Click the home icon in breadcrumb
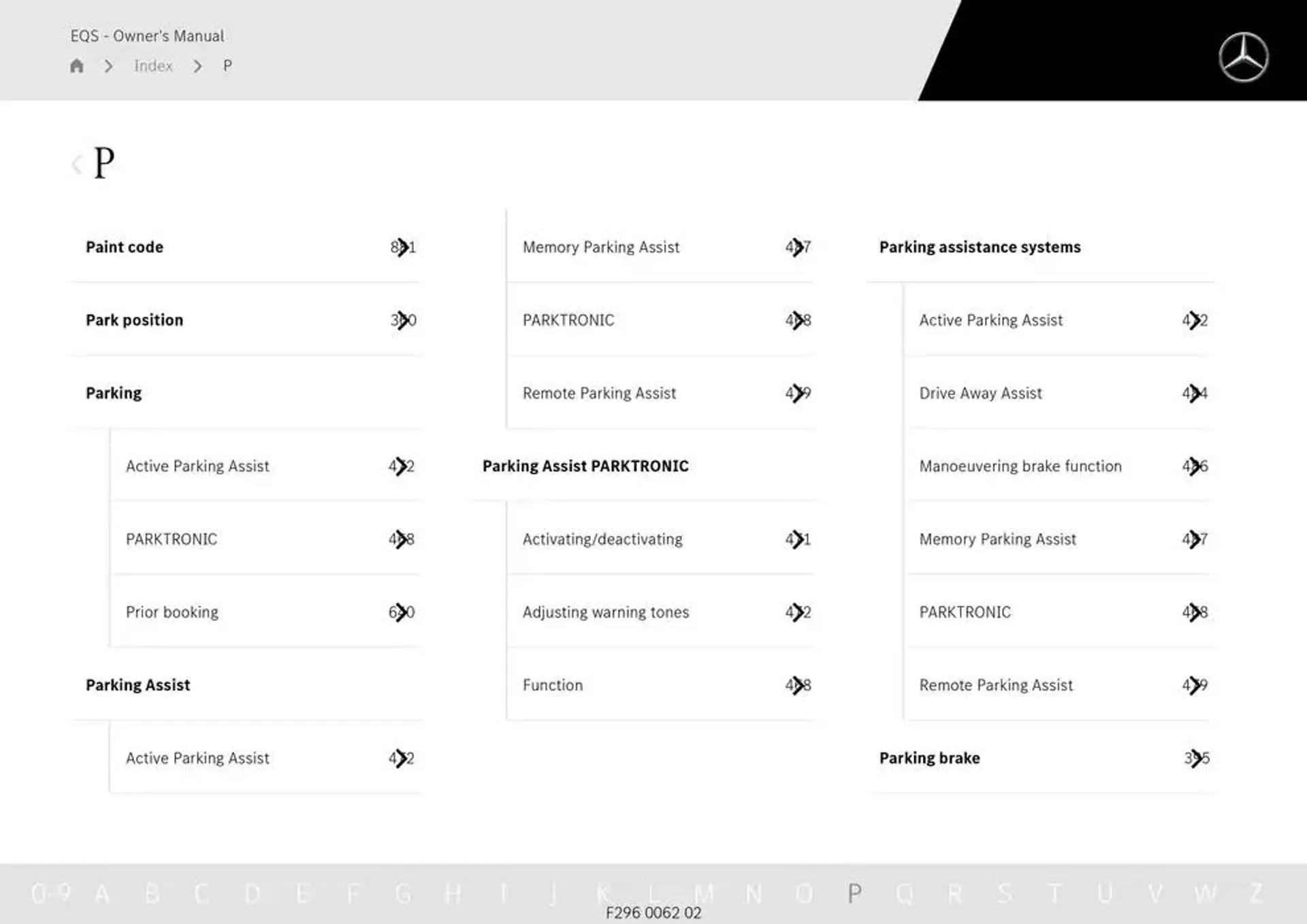 (x=77, y=65)
